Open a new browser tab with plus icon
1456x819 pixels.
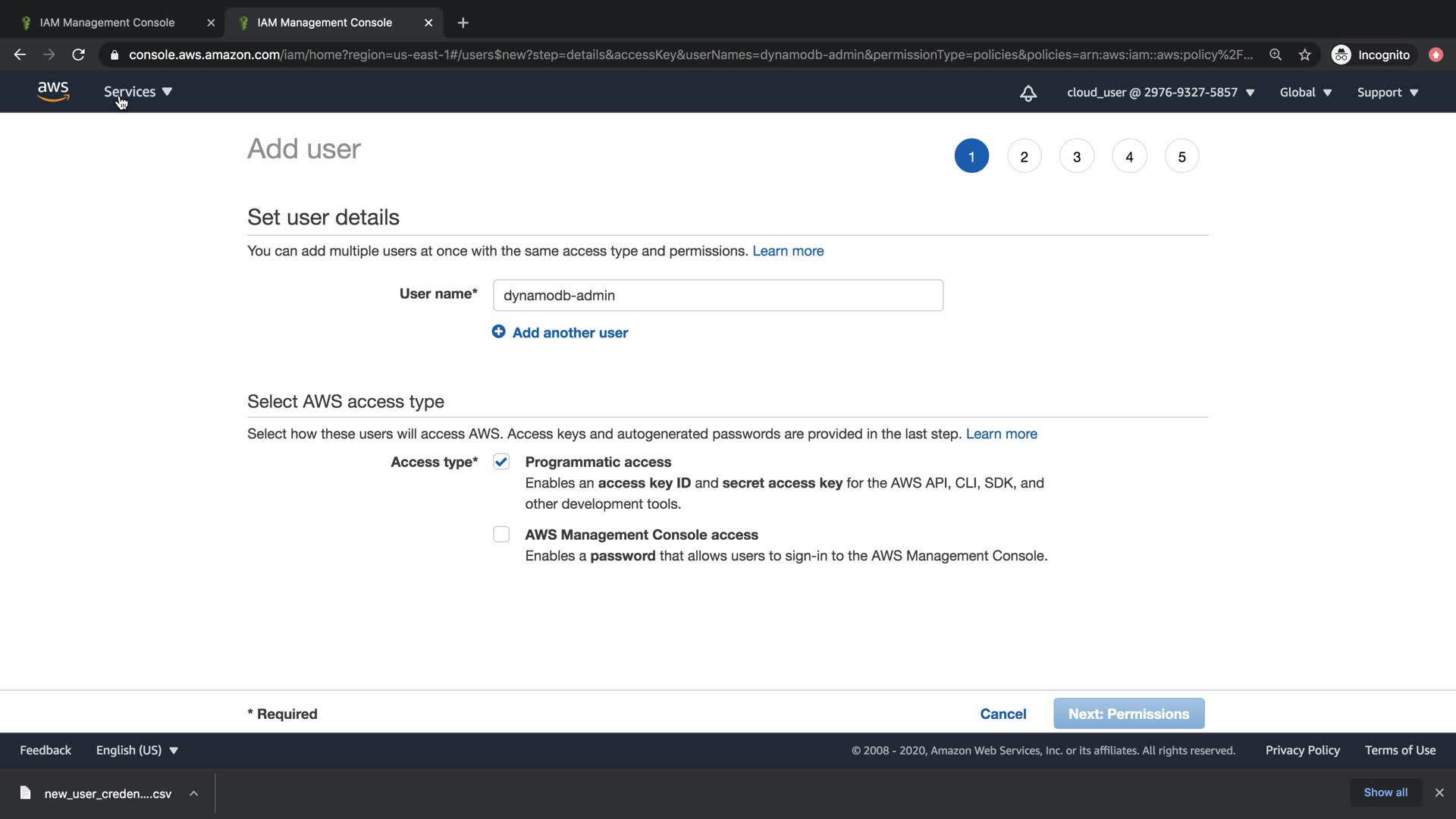463,23
